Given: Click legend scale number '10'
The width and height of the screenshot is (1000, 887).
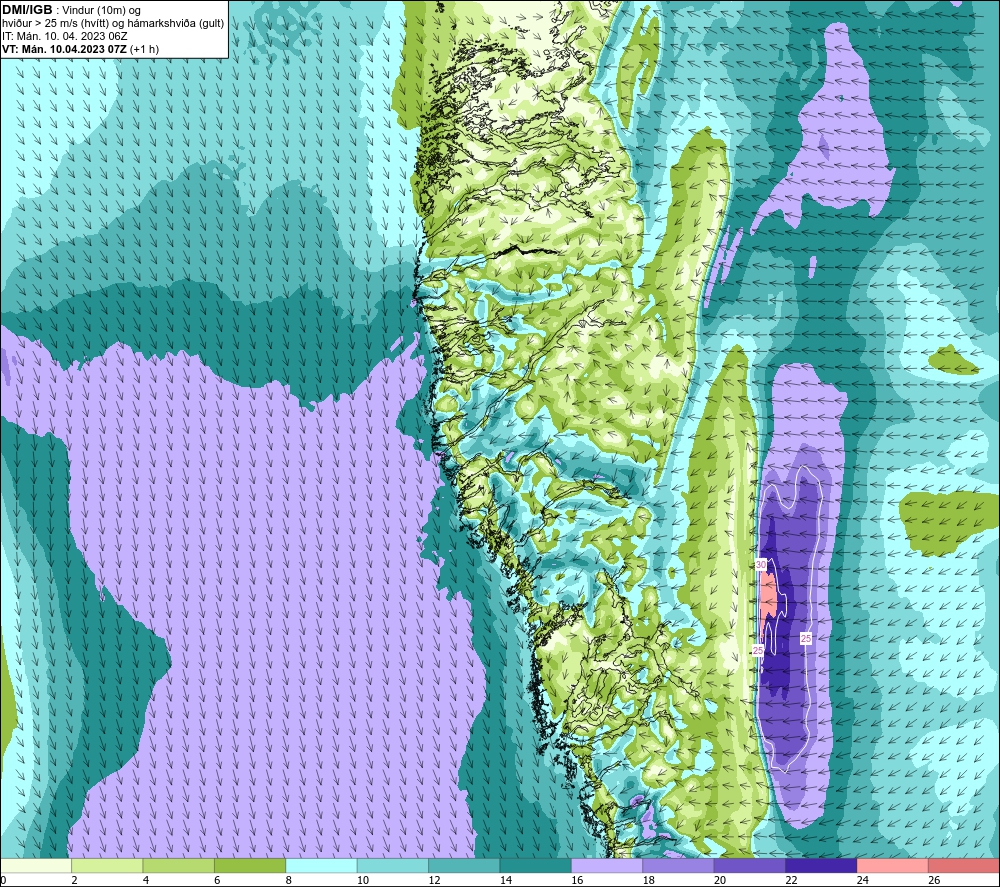Looking at the screenshot, I should [x=363, y=880].
